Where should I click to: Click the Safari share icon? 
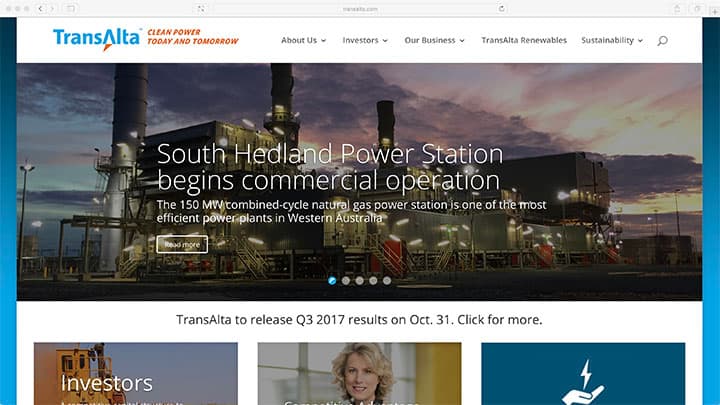tap(675, 8)
